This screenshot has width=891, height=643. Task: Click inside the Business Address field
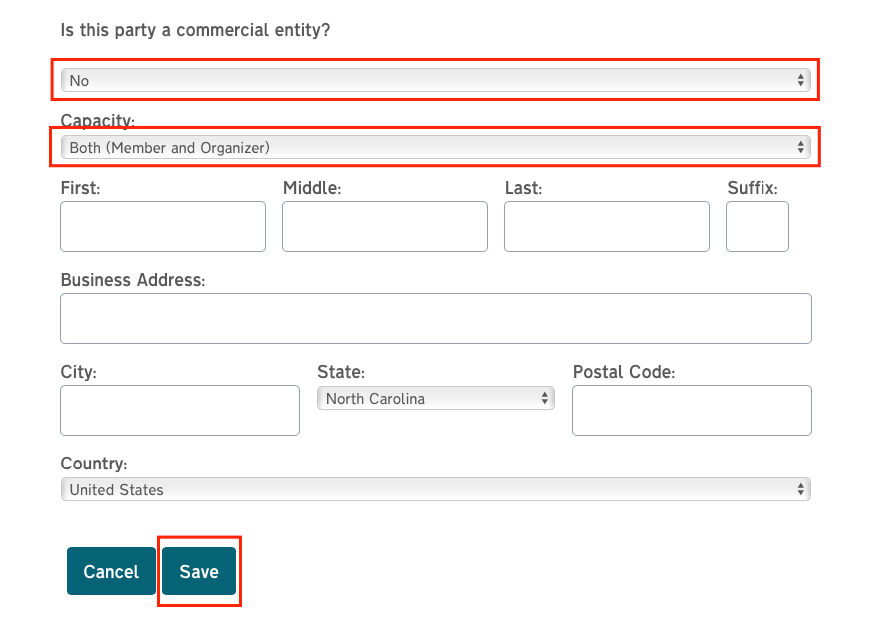[435, 318]
